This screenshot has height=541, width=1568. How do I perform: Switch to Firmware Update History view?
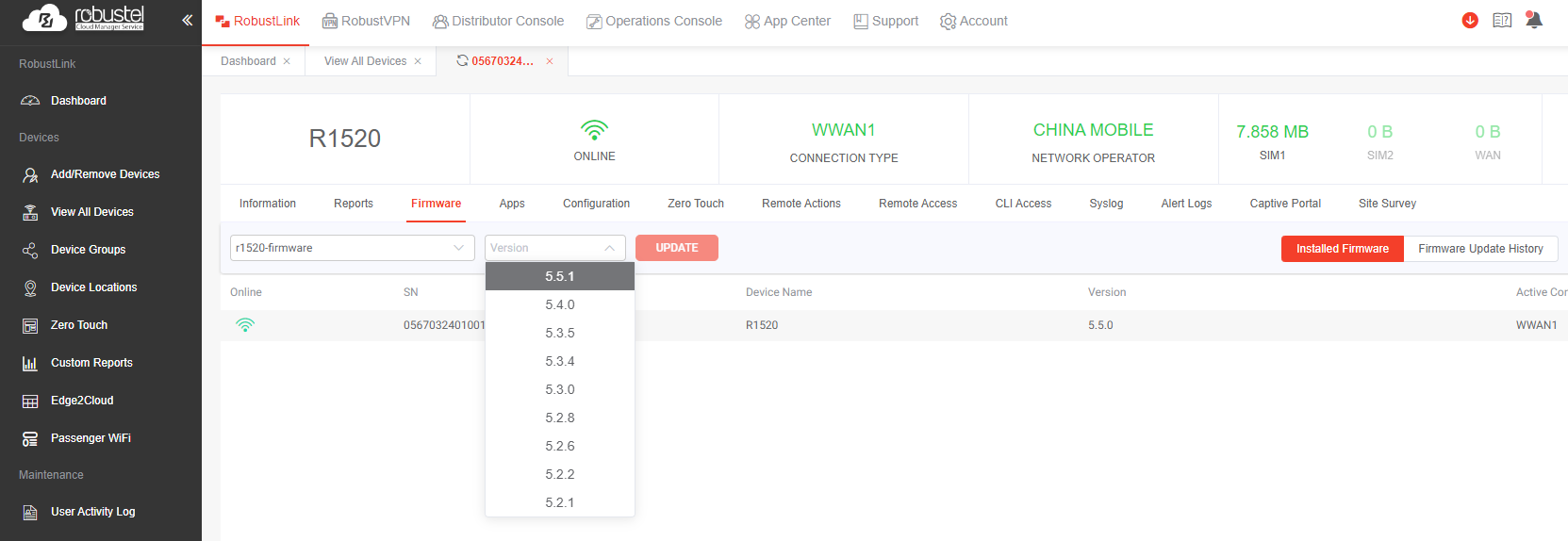(x=1480, y=249)
